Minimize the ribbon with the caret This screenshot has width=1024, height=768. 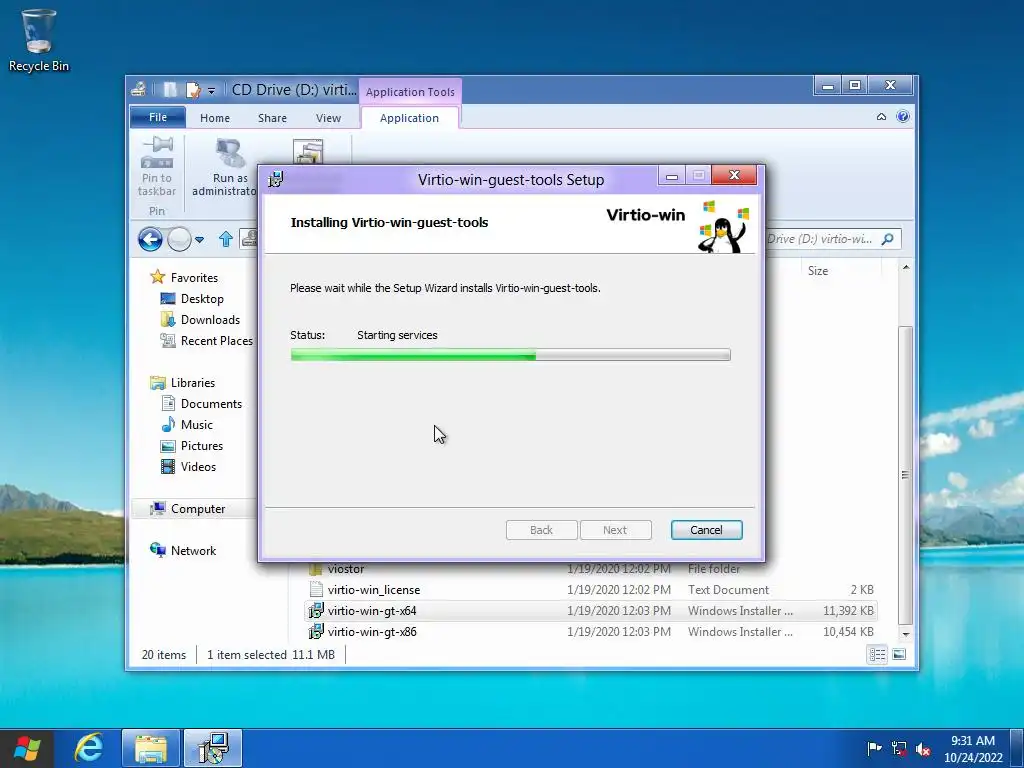coord(881,117)
